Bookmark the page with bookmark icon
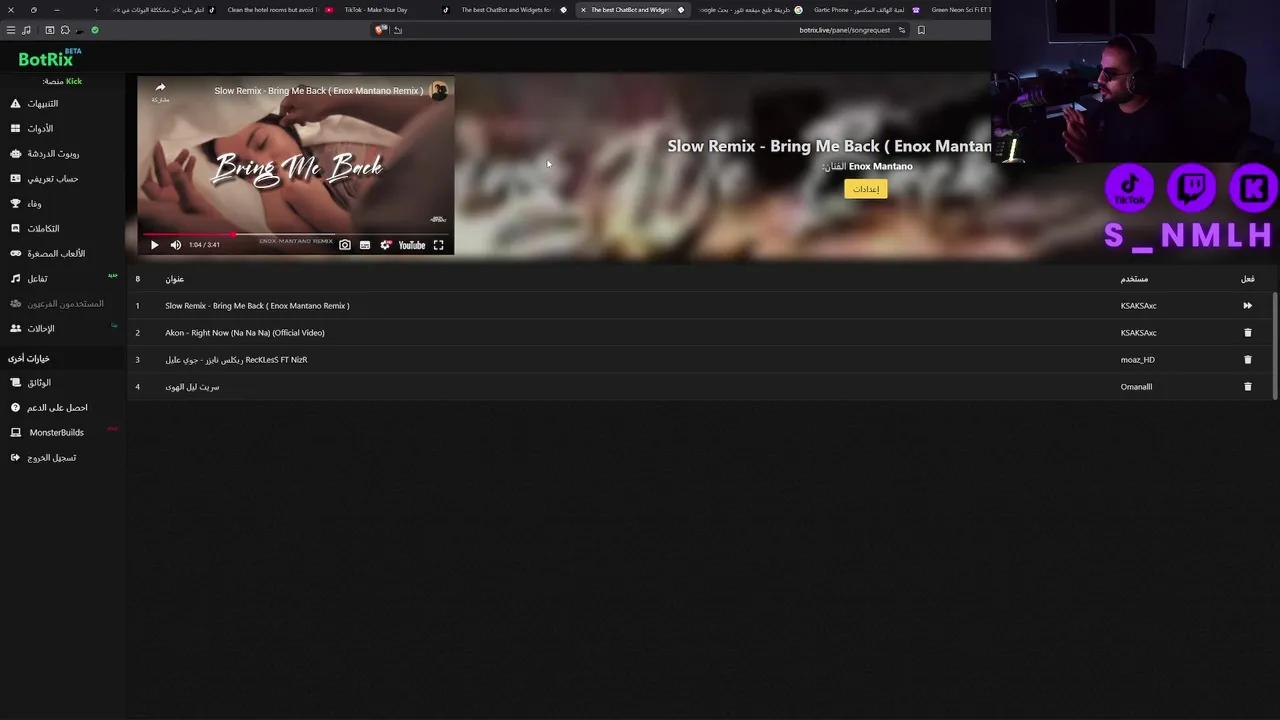Screen dimensions: 1280x720 [x=921, y=30]
